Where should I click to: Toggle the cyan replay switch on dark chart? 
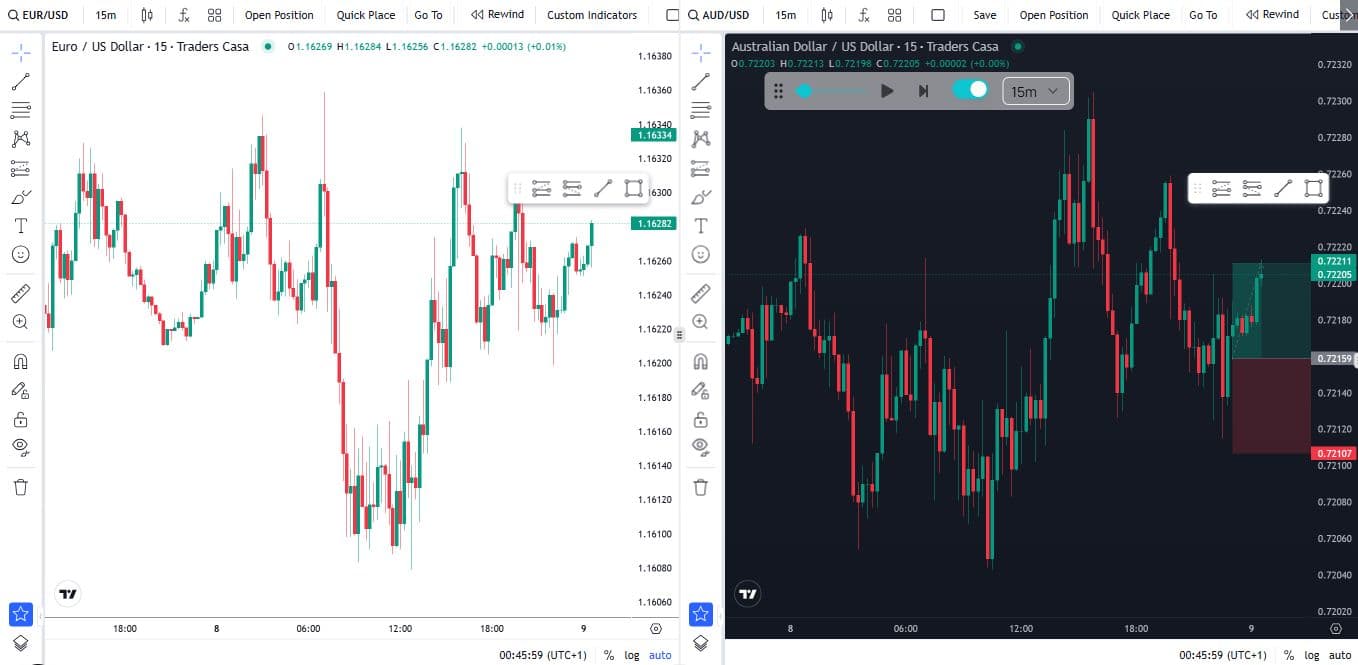(x=969, y=90)
